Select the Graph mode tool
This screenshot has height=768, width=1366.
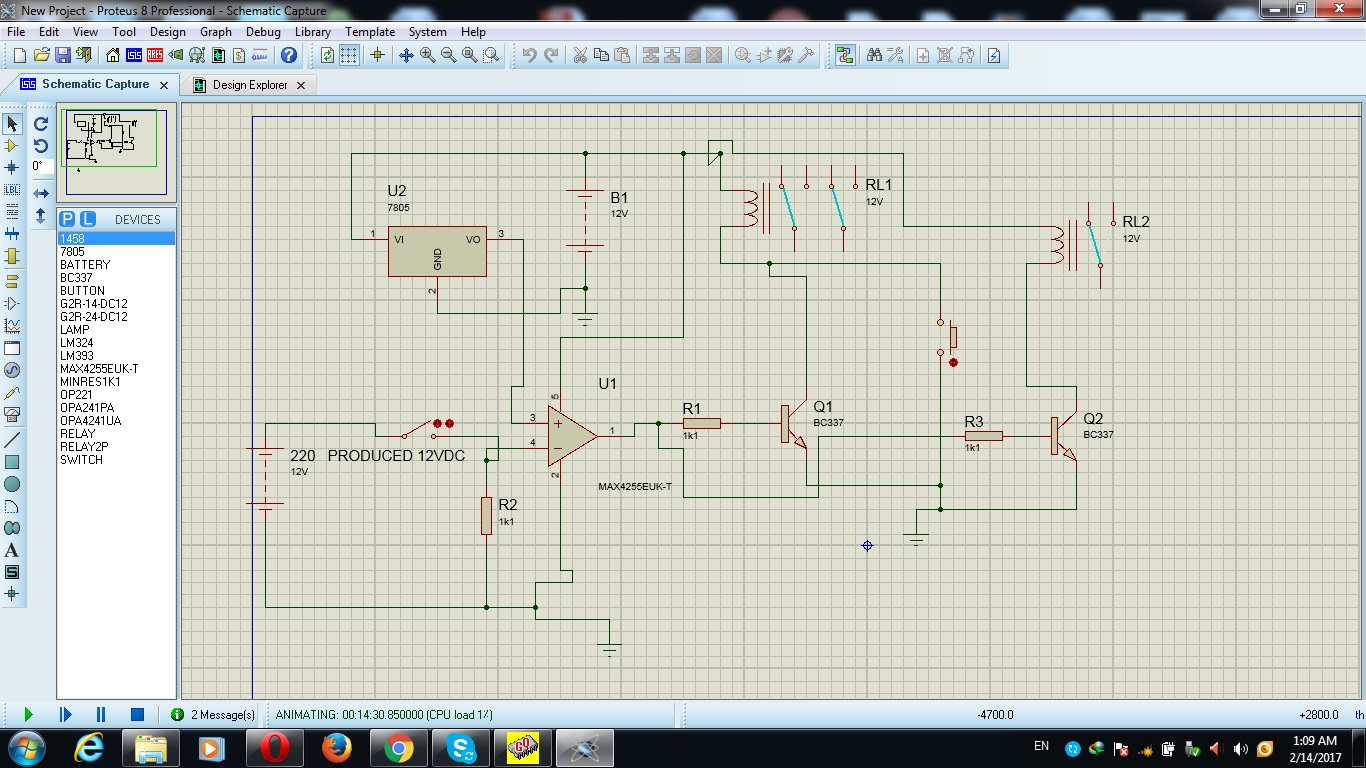pyautogui.click(x=12, y=325)
